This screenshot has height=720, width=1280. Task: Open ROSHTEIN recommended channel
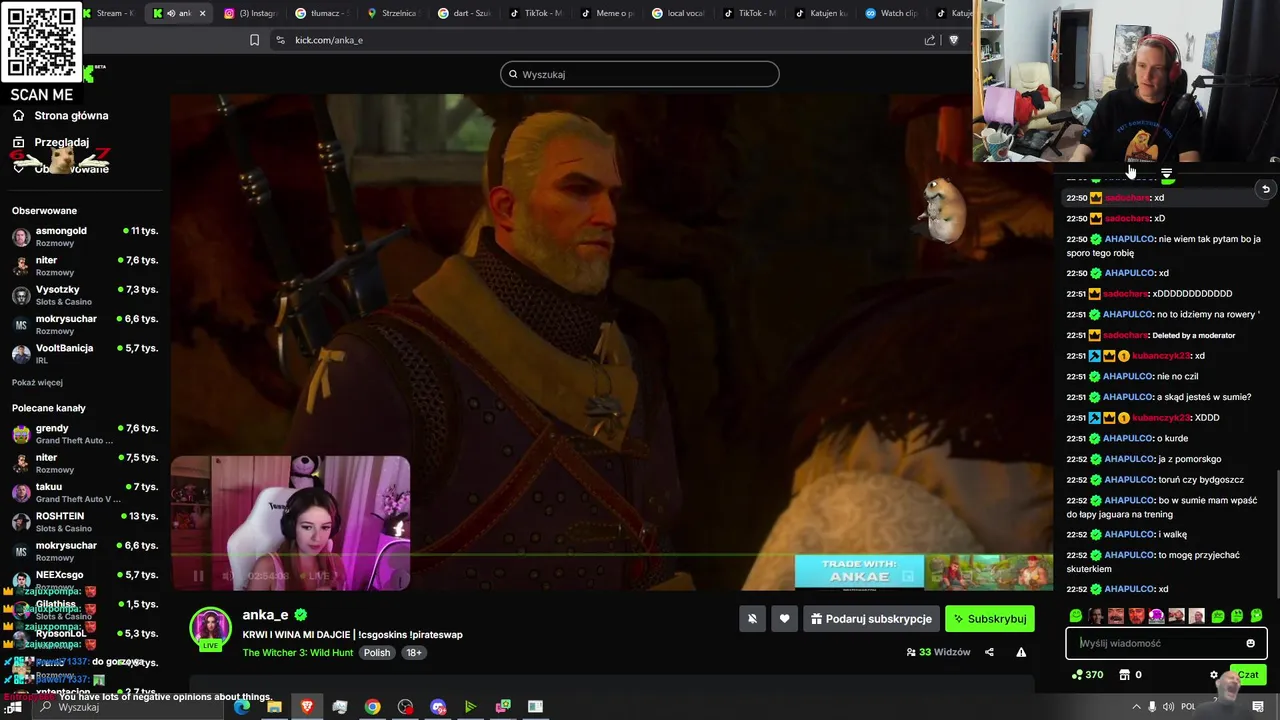pos(84,521)
